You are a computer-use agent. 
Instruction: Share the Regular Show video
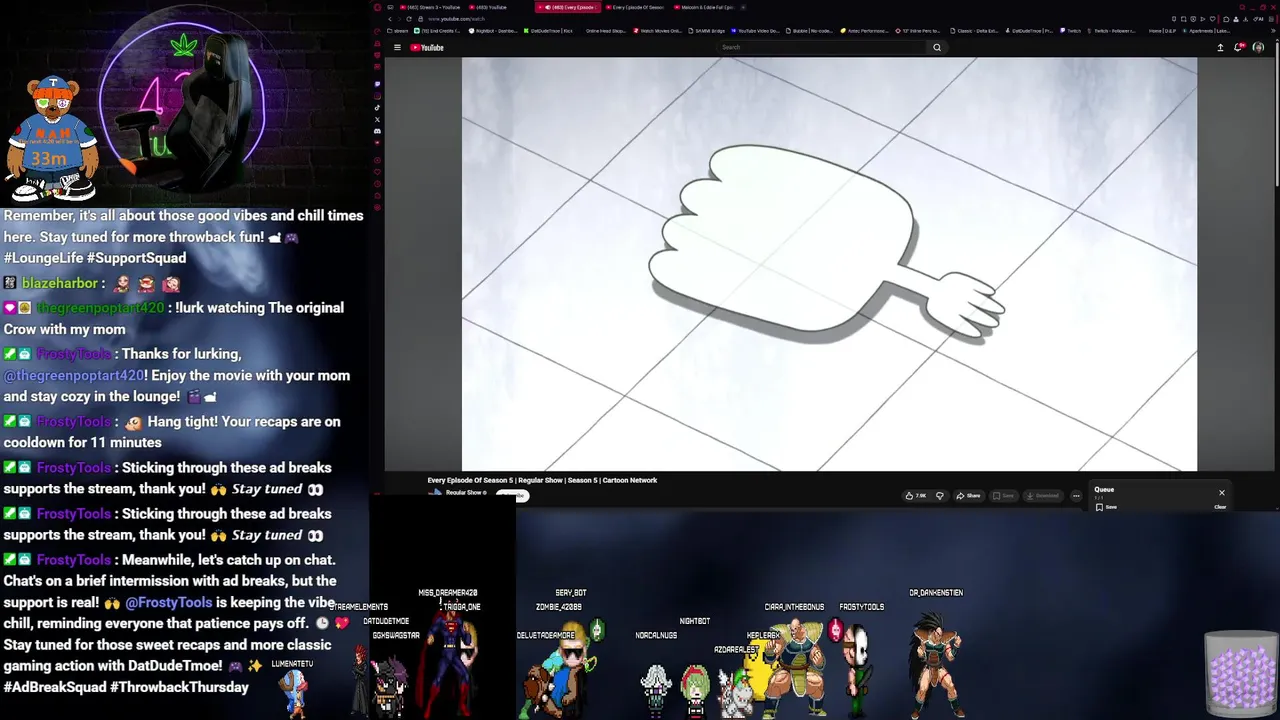pyautogui.click(x=968, y=495)
